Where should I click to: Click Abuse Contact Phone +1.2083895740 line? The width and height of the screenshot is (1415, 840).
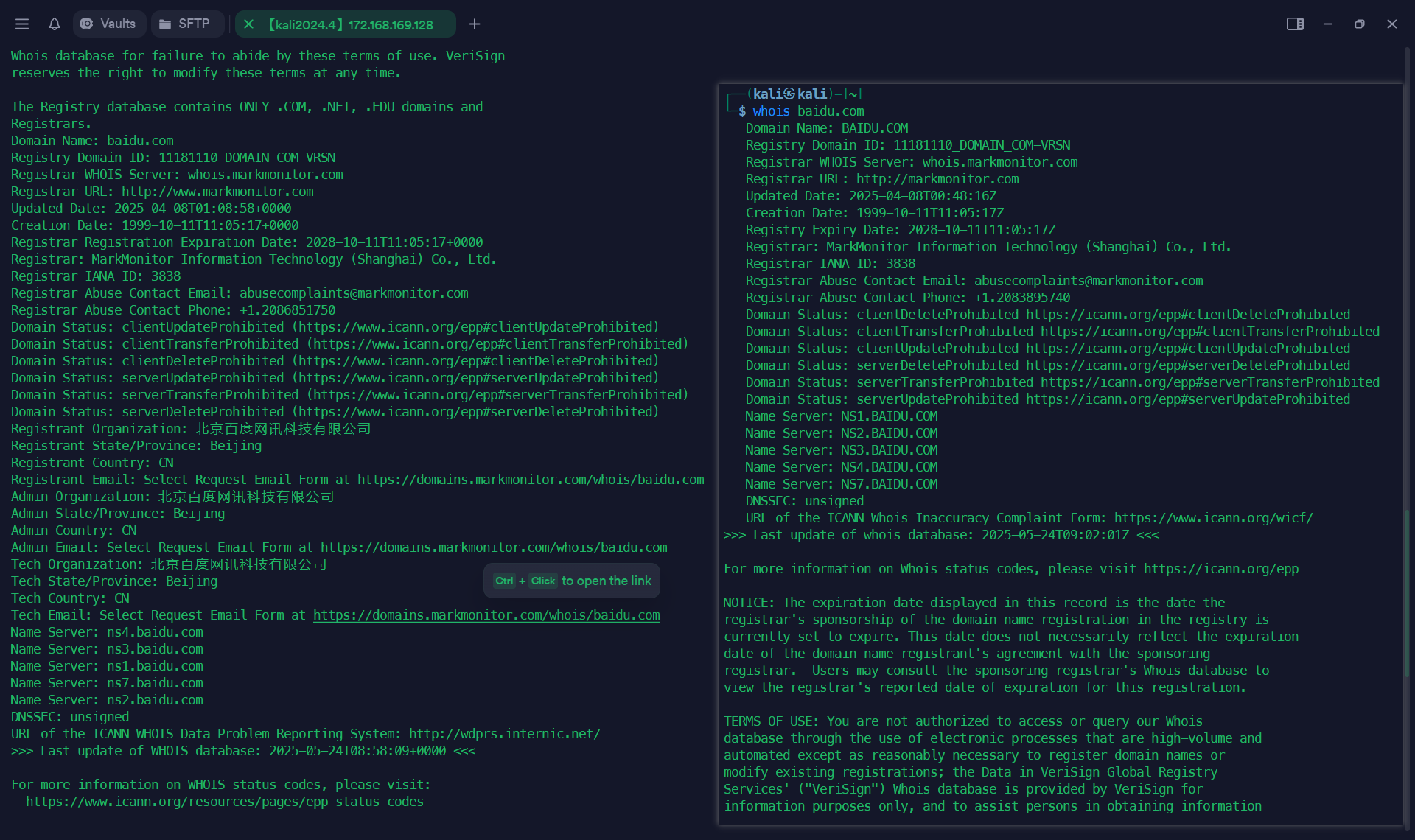pyautogui.click(x=908, y=298)
